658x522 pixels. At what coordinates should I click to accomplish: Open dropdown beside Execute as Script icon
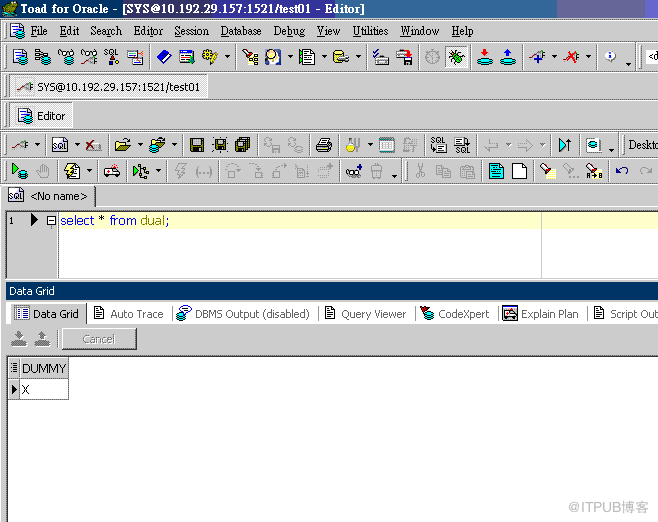89,171
